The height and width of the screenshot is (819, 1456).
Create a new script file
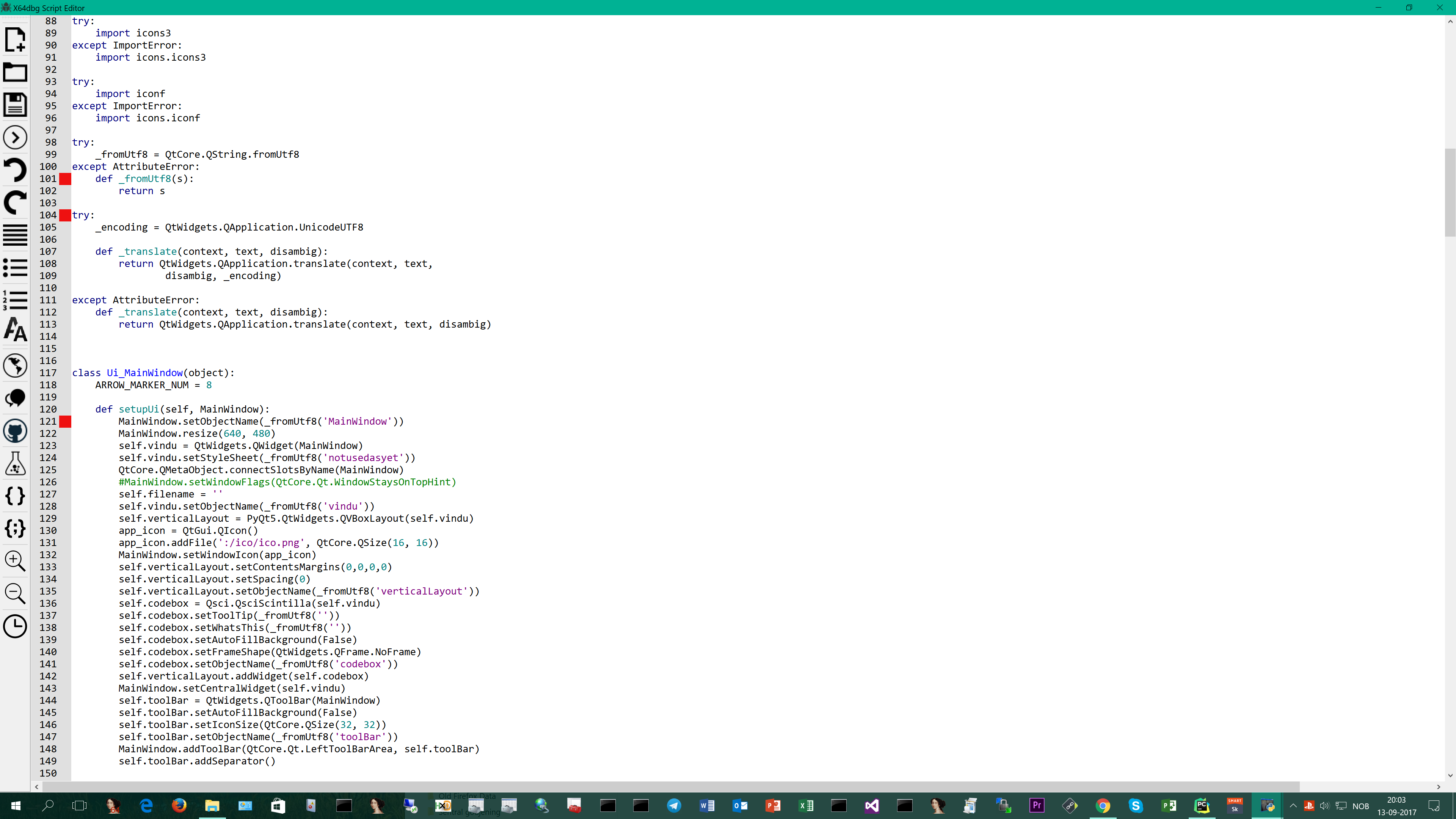(15, 39)
